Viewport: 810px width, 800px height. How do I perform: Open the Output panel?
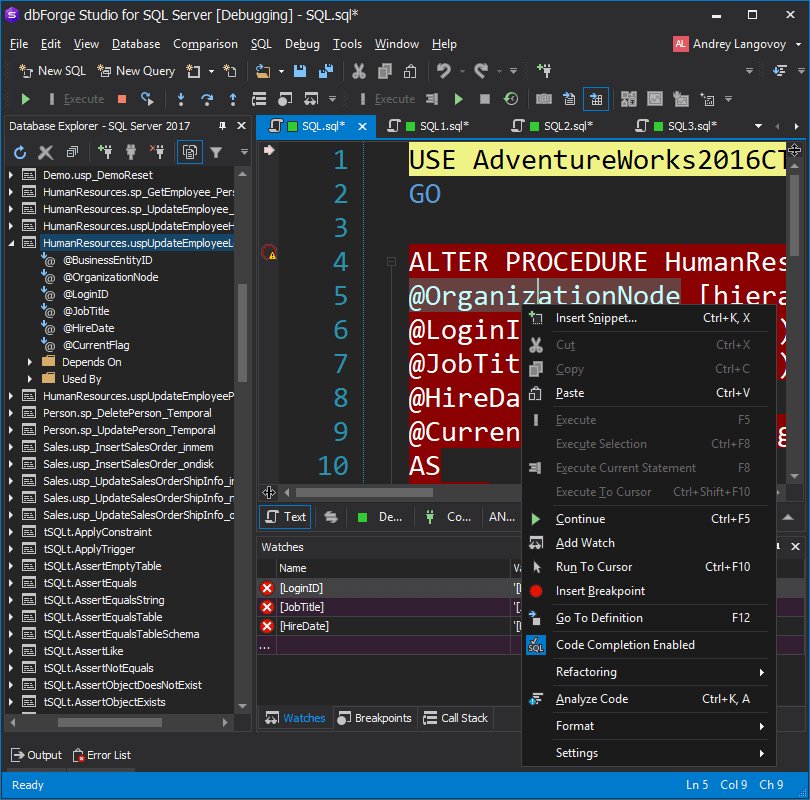[x=36, y=756]
